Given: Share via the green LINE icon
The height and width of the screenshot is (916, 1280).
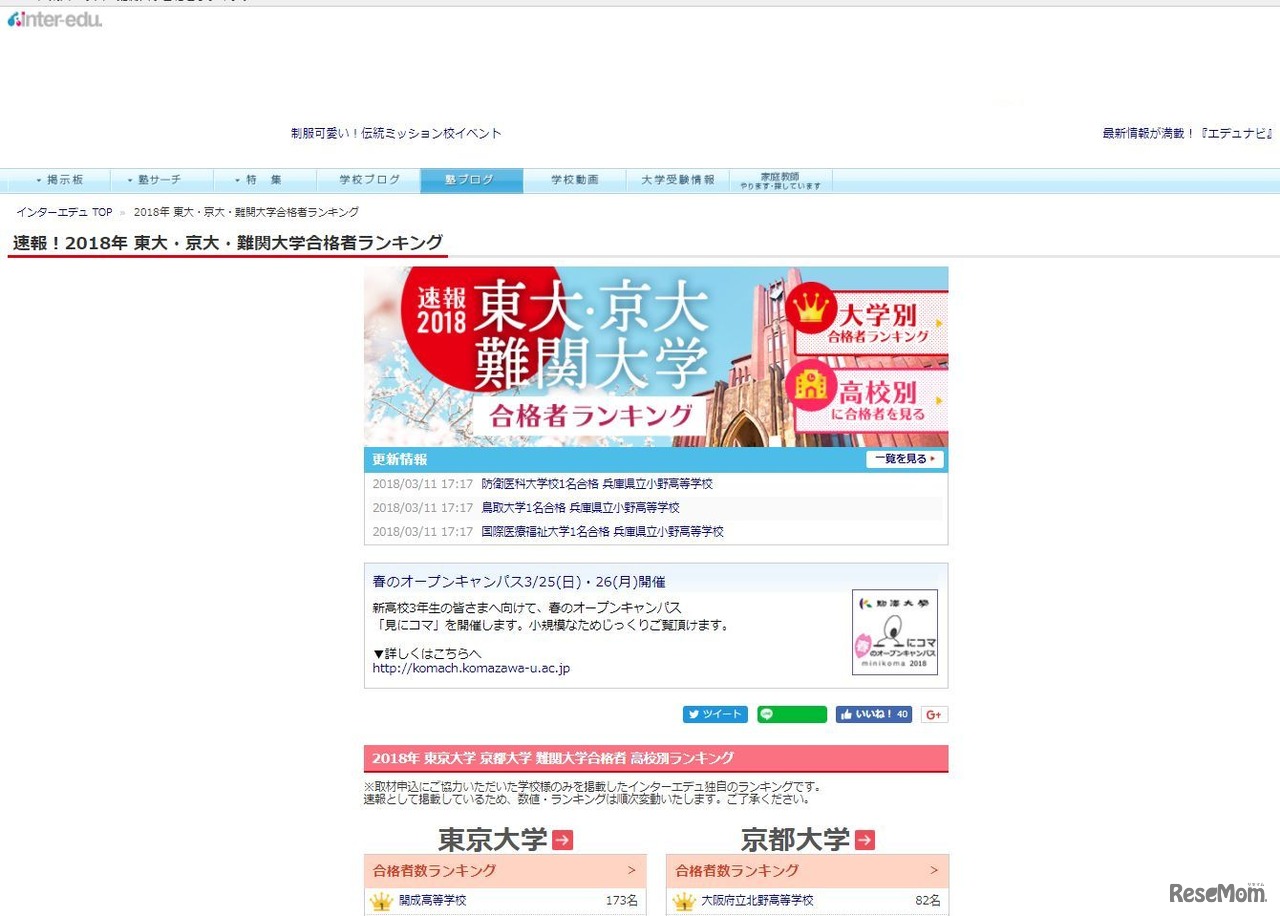Looking at the screenshot, I should coord(791,714).
